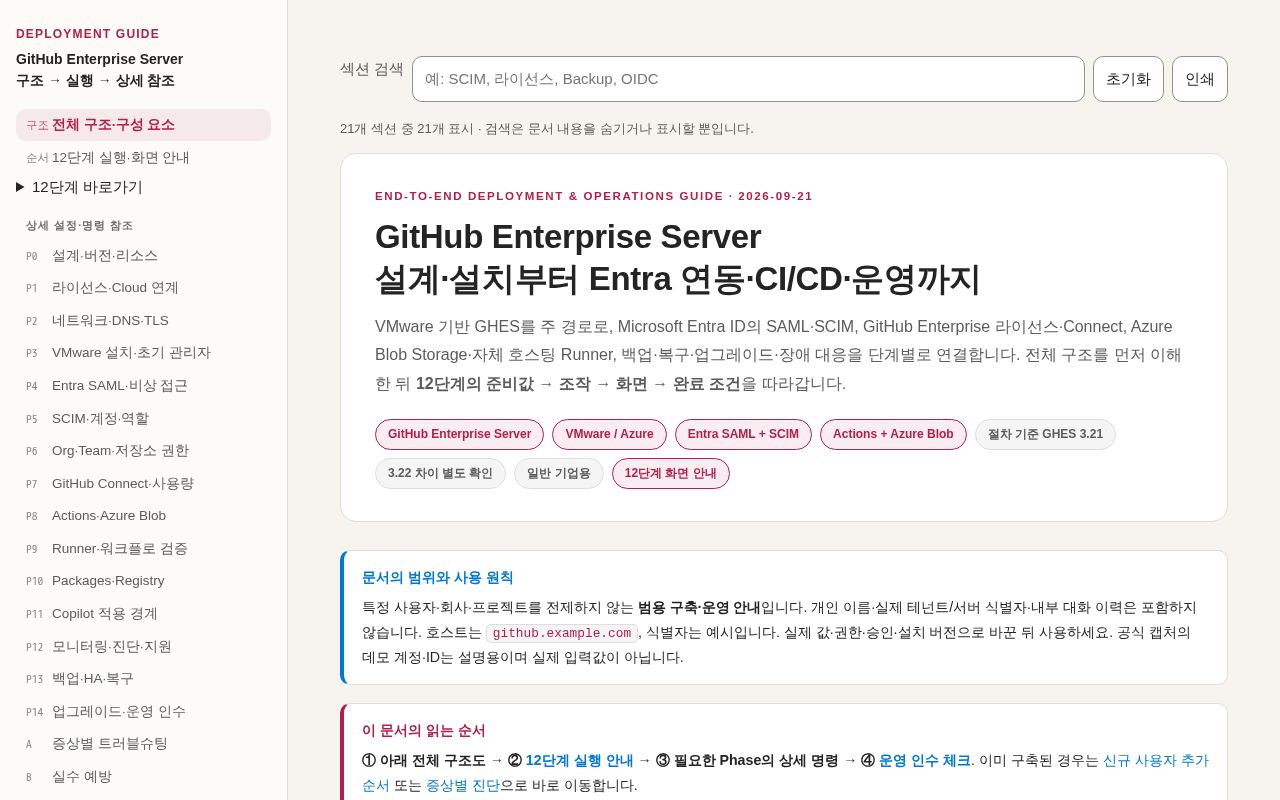Viewport: 1280px width, 800px height.
Task: Click the 이 문서의 읽는 순서 heading
Action: [x=423, y=730]
